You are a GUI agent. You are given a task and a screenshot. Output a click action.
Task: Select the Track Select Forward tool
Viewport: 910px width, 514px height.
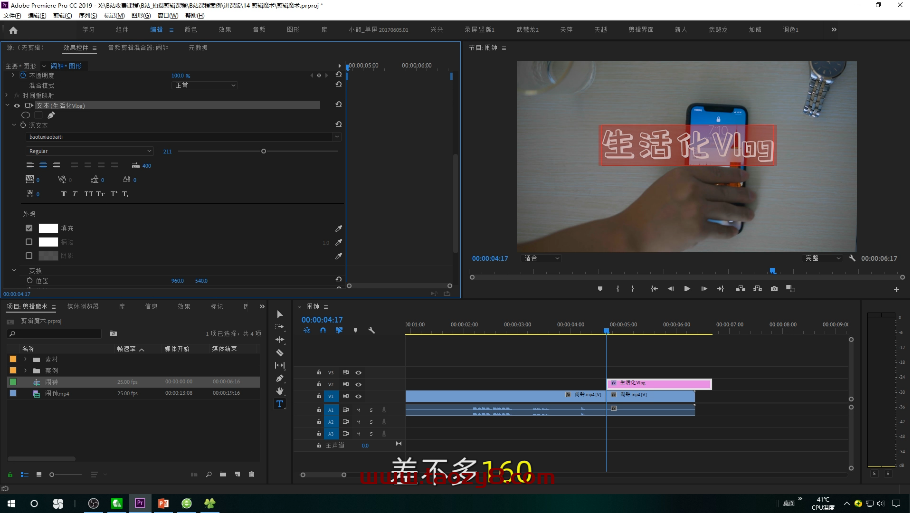[x=280, y=327]
